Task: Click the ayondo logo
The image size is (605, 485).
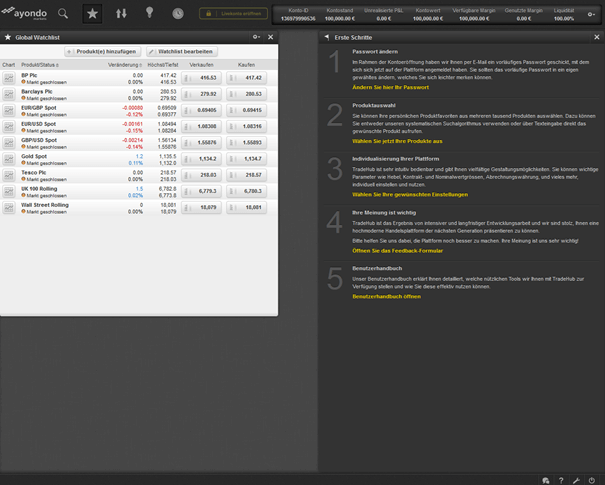Action: (24, 13)
